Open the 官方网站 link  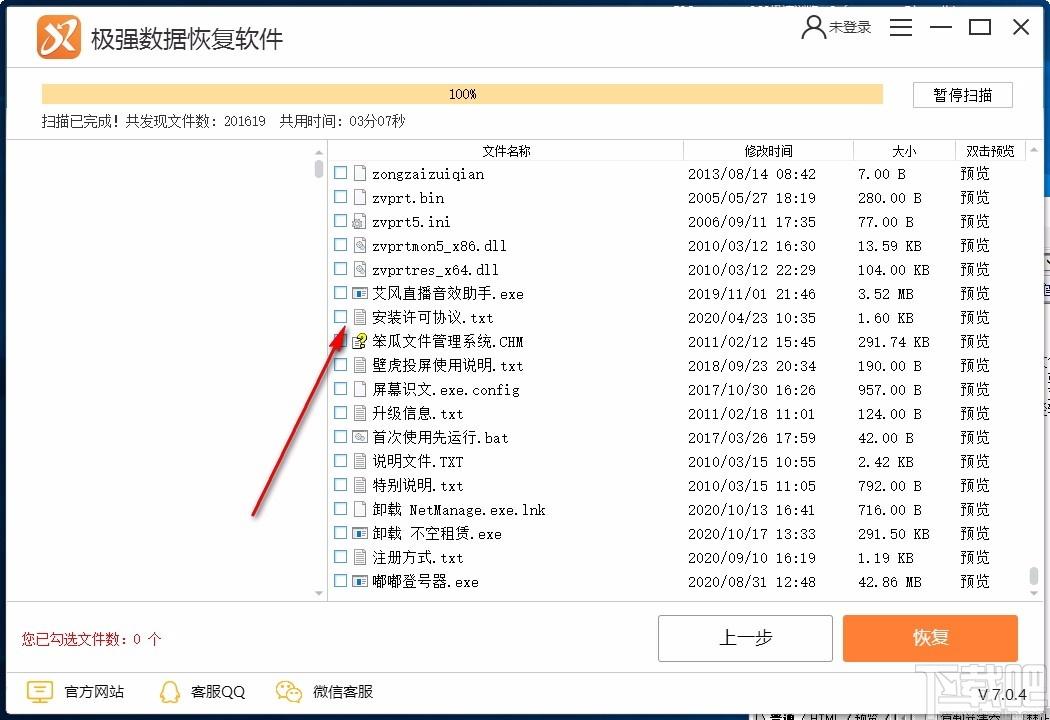click(x=94, y=692)
